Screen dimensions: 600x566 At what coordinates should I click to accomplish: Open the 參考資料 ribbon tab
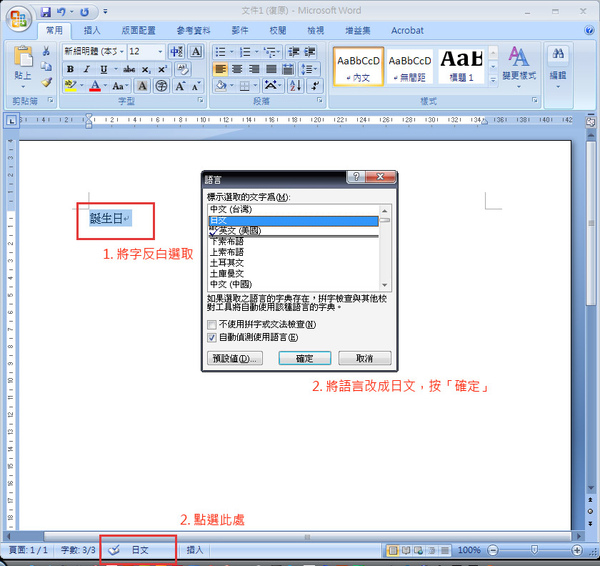click(193, 31)
